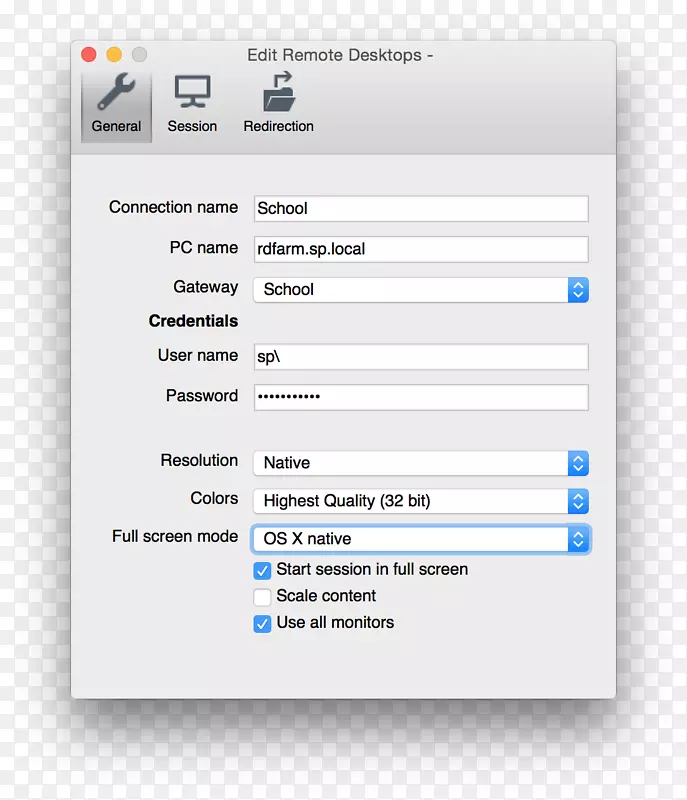The width and height of the screenshot is (687, 800).
Task: Select the Redirection folder arrow icon
Action: [278, 93]
